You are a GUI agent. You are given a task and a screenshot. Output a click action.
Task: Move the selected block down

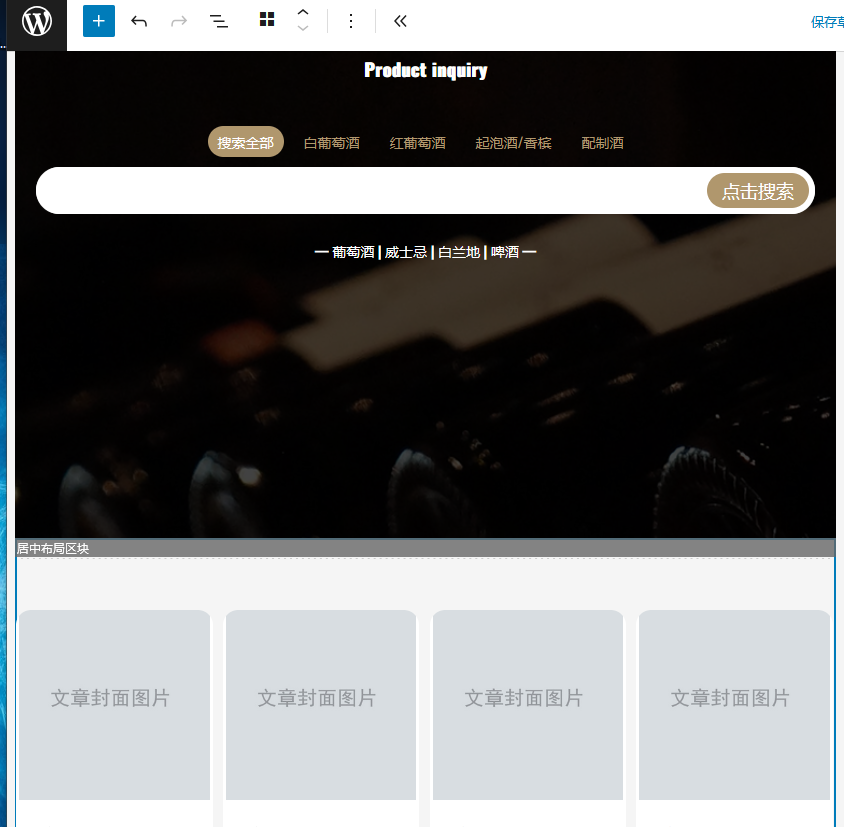pyautogui.click(x=303, y=29)
